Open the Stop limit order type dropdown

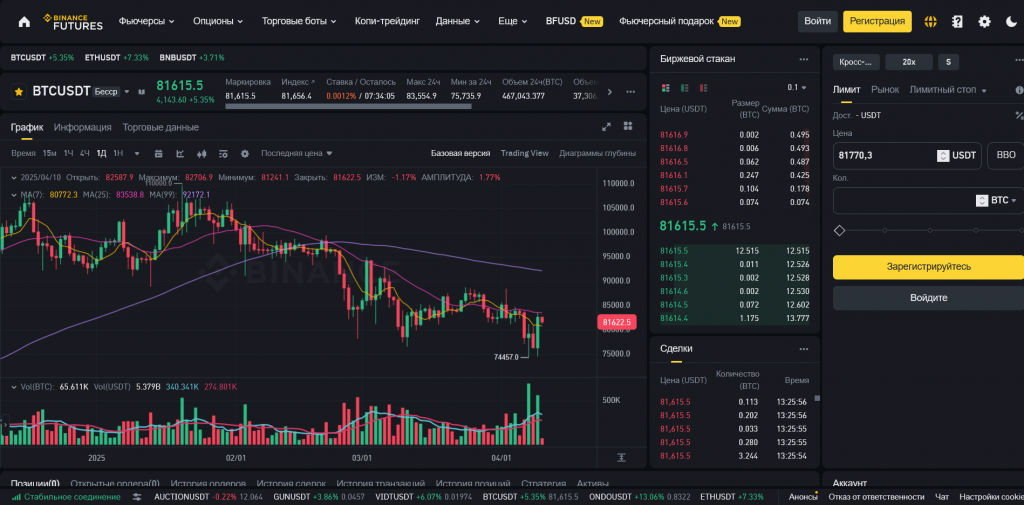coord(948,90)
